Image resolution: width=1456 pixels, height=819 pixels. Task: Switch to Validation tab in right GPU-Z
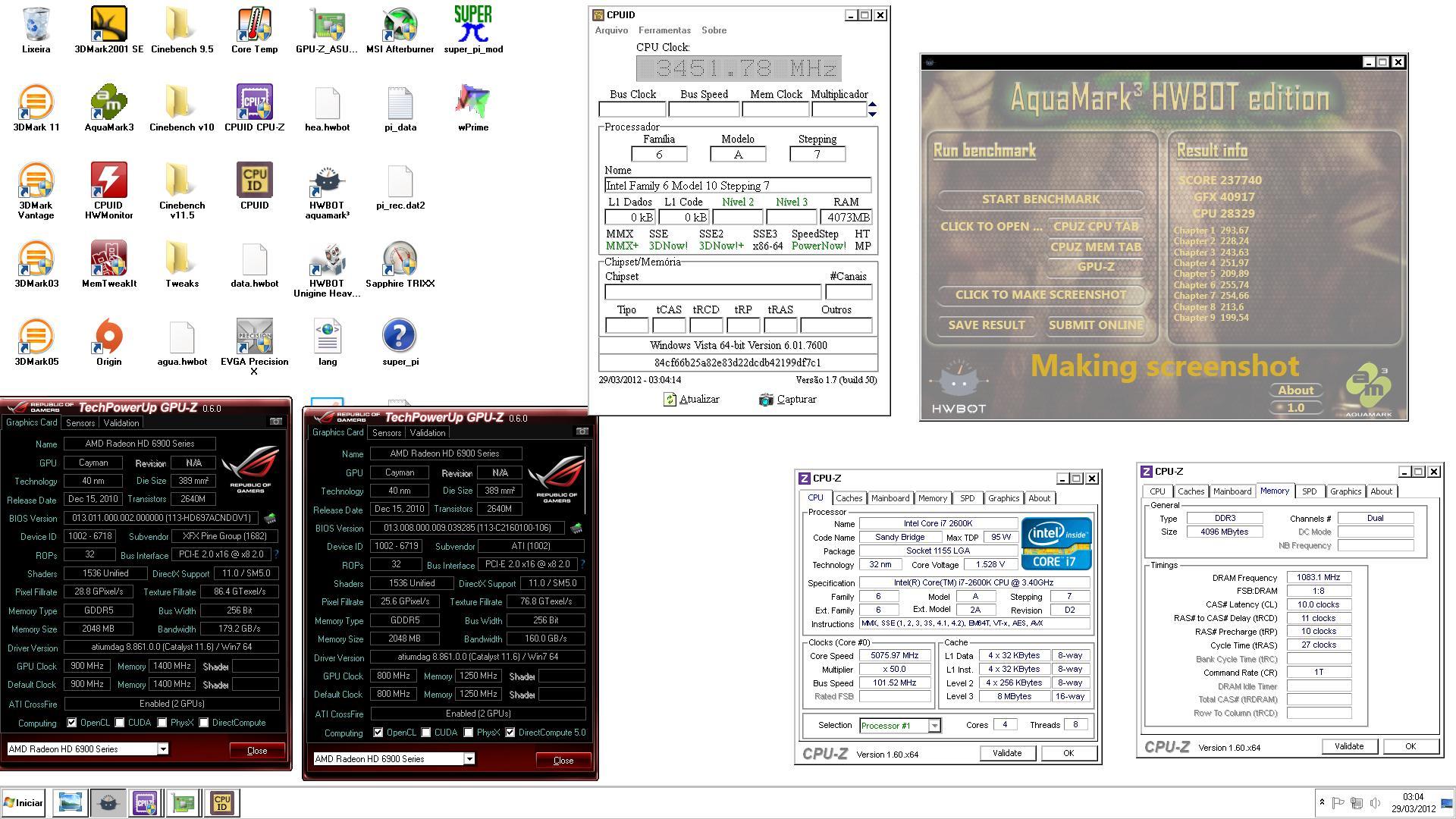click(428, 433)
